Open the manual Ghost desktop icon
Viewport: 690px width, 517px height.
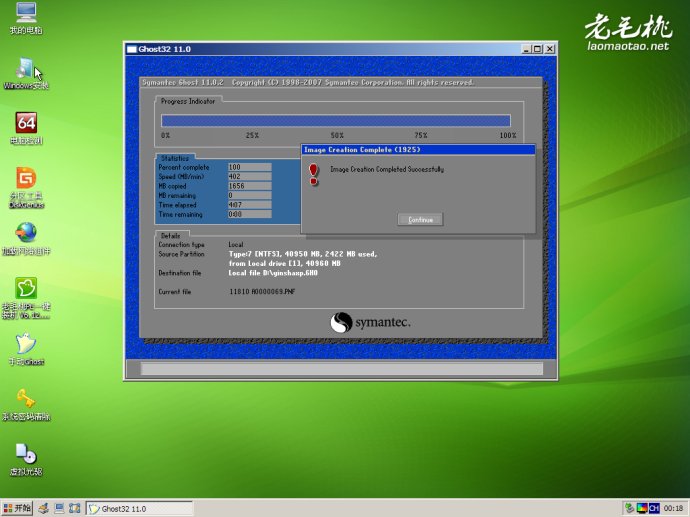tap(26, 344)
